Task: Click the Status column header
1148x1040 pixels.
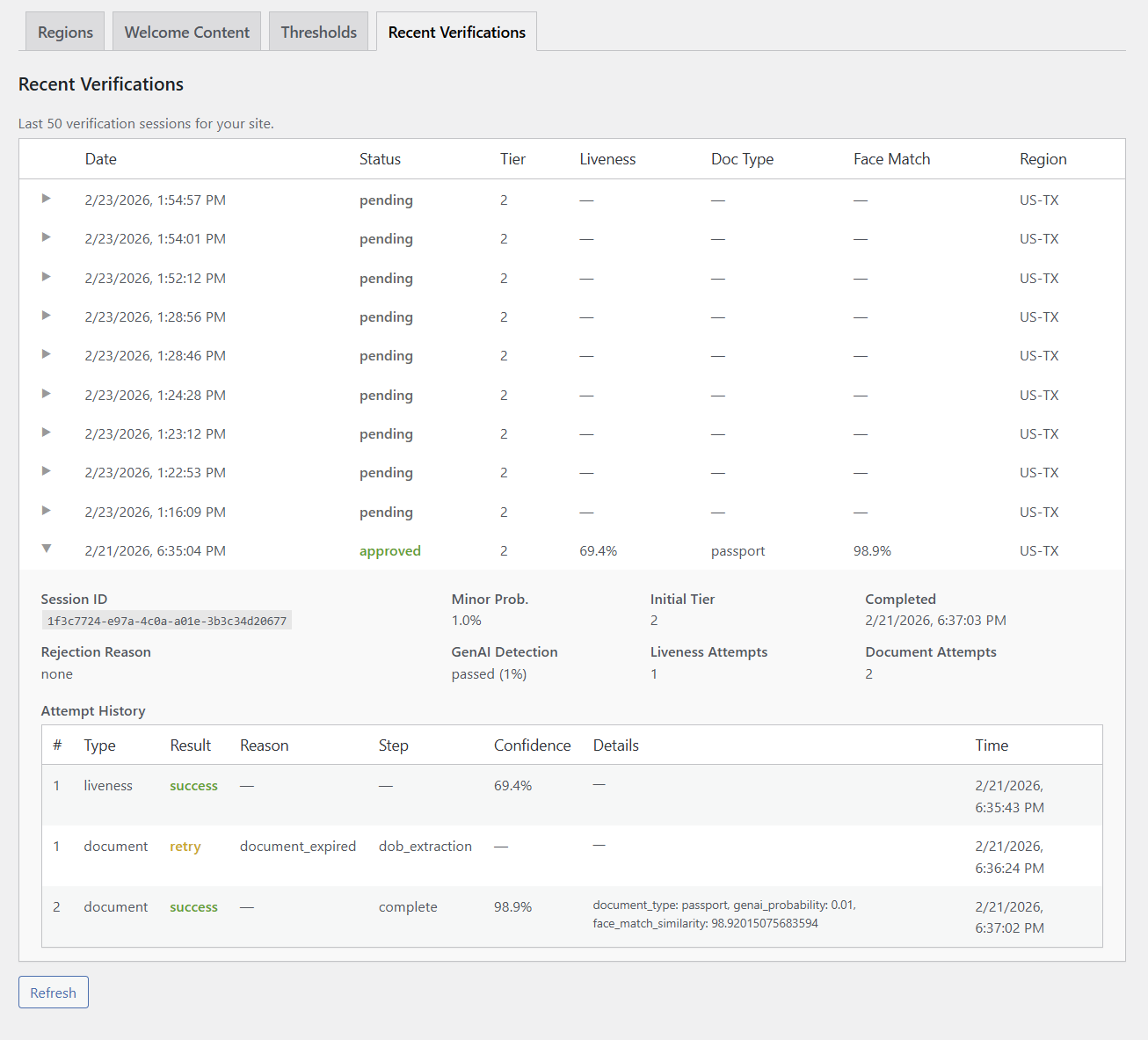Action: tap(380, 158)
